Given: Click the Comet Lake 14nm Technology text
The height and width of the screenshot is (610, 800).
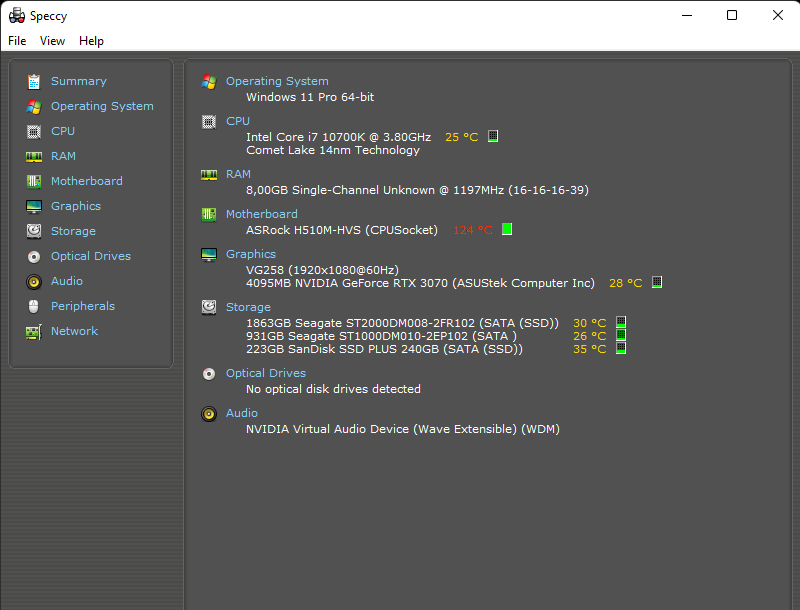Looking at the screenshot, I should [333, 150].
